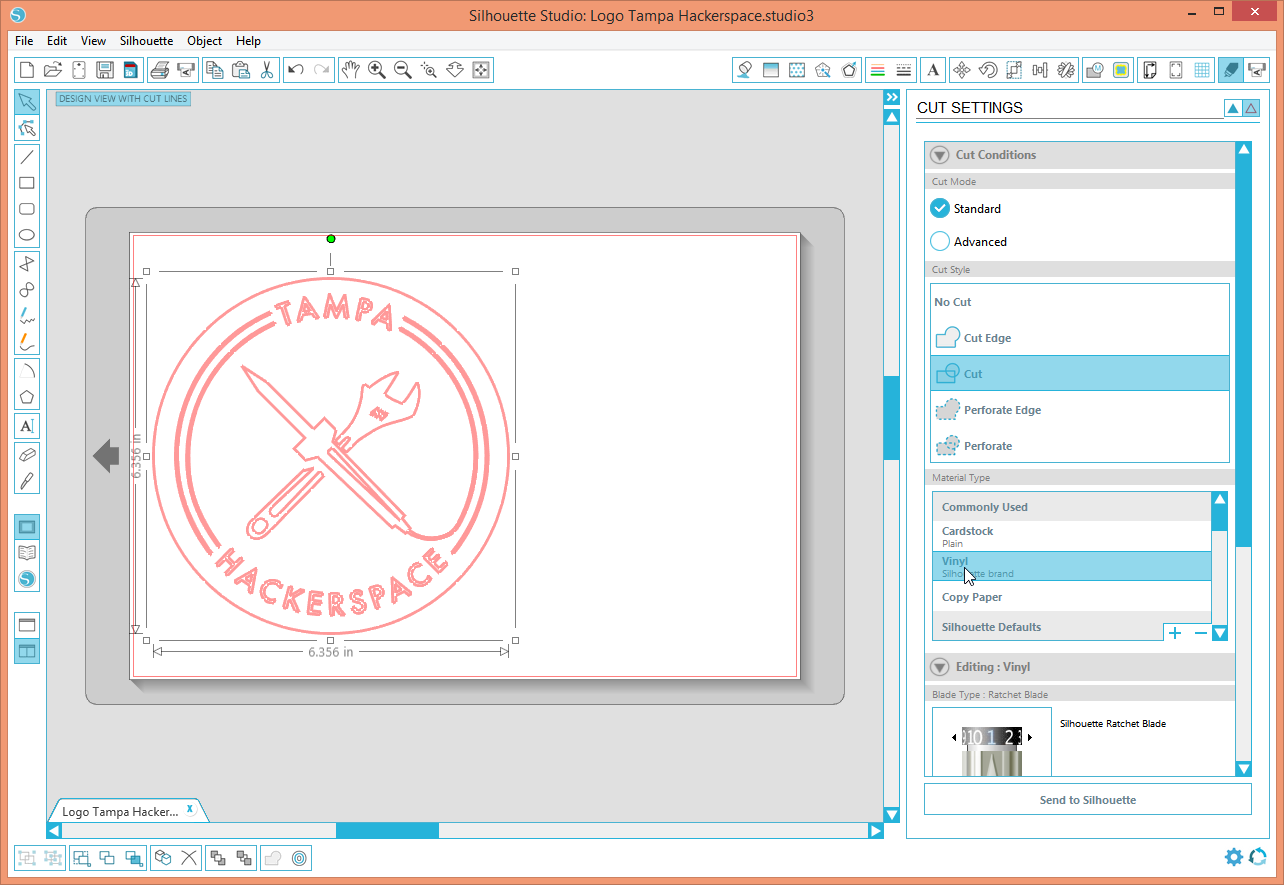This screenshot has height=885, width=1284.
Task: Select the Edit Points tool
Action: click(x=27, y=128)
